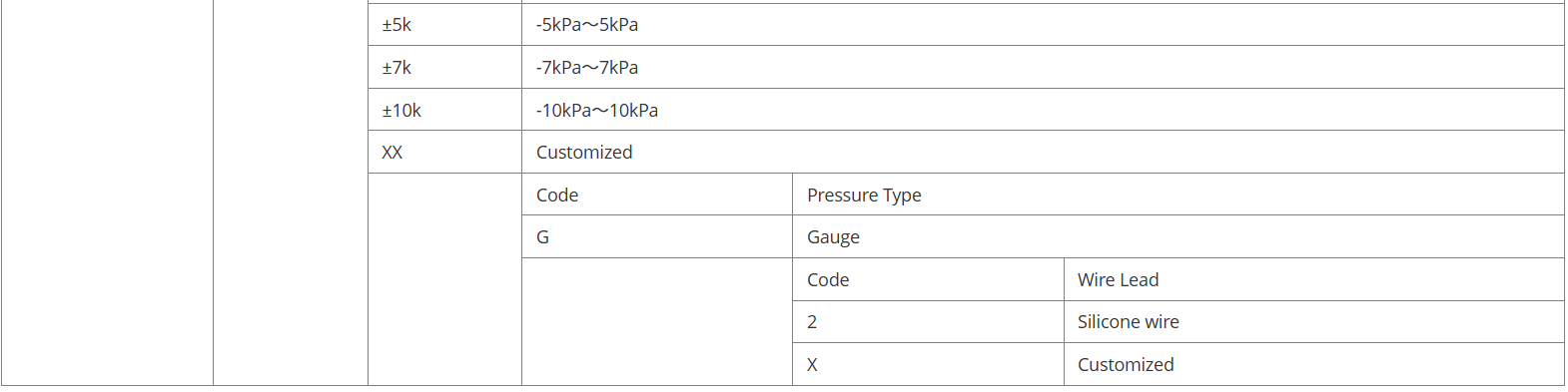Click the Wire Lead header cell
The height and width of the screenshot is (392, 1568).
click(1314, 279)
